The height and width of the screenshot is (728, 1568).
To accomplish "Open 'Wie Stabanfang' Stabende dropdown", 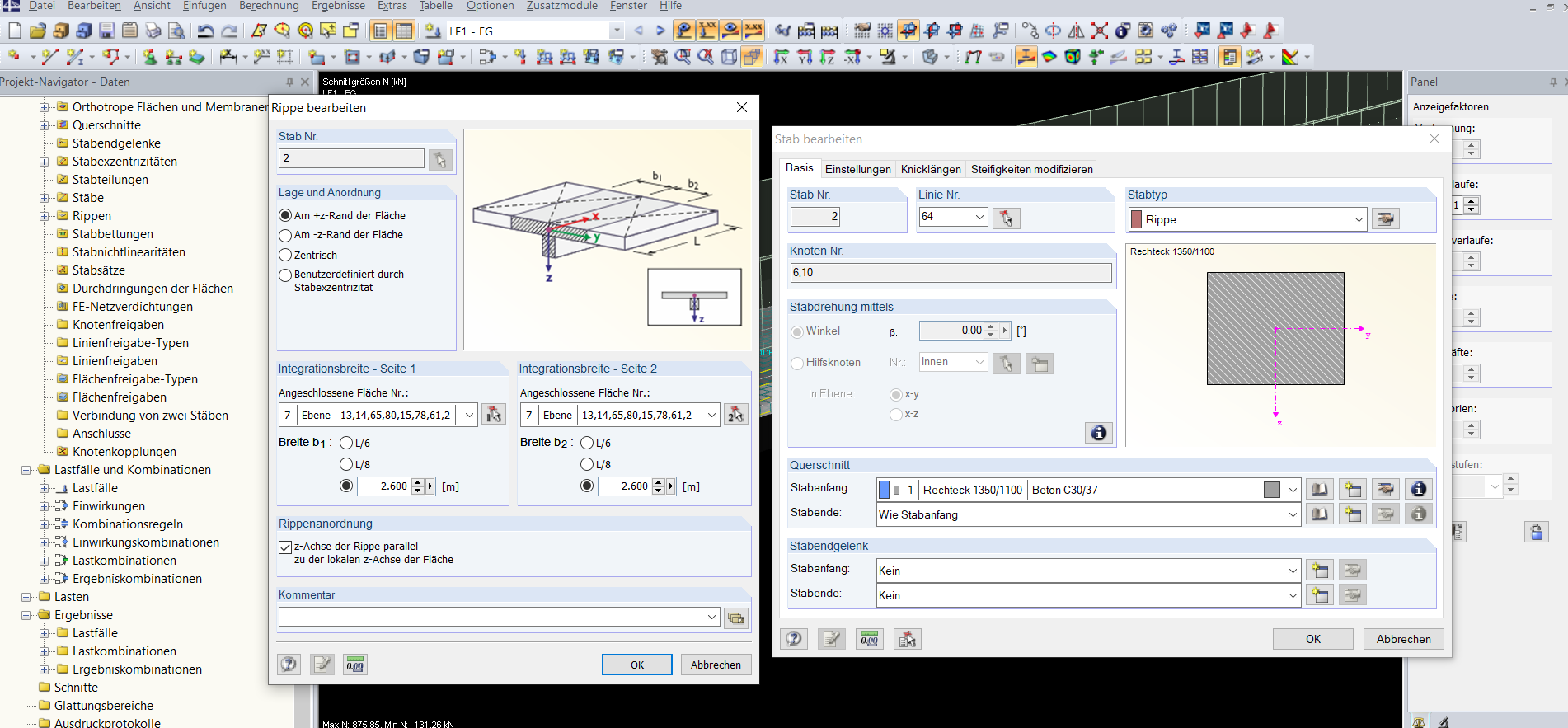I will tap(1293, 514).
